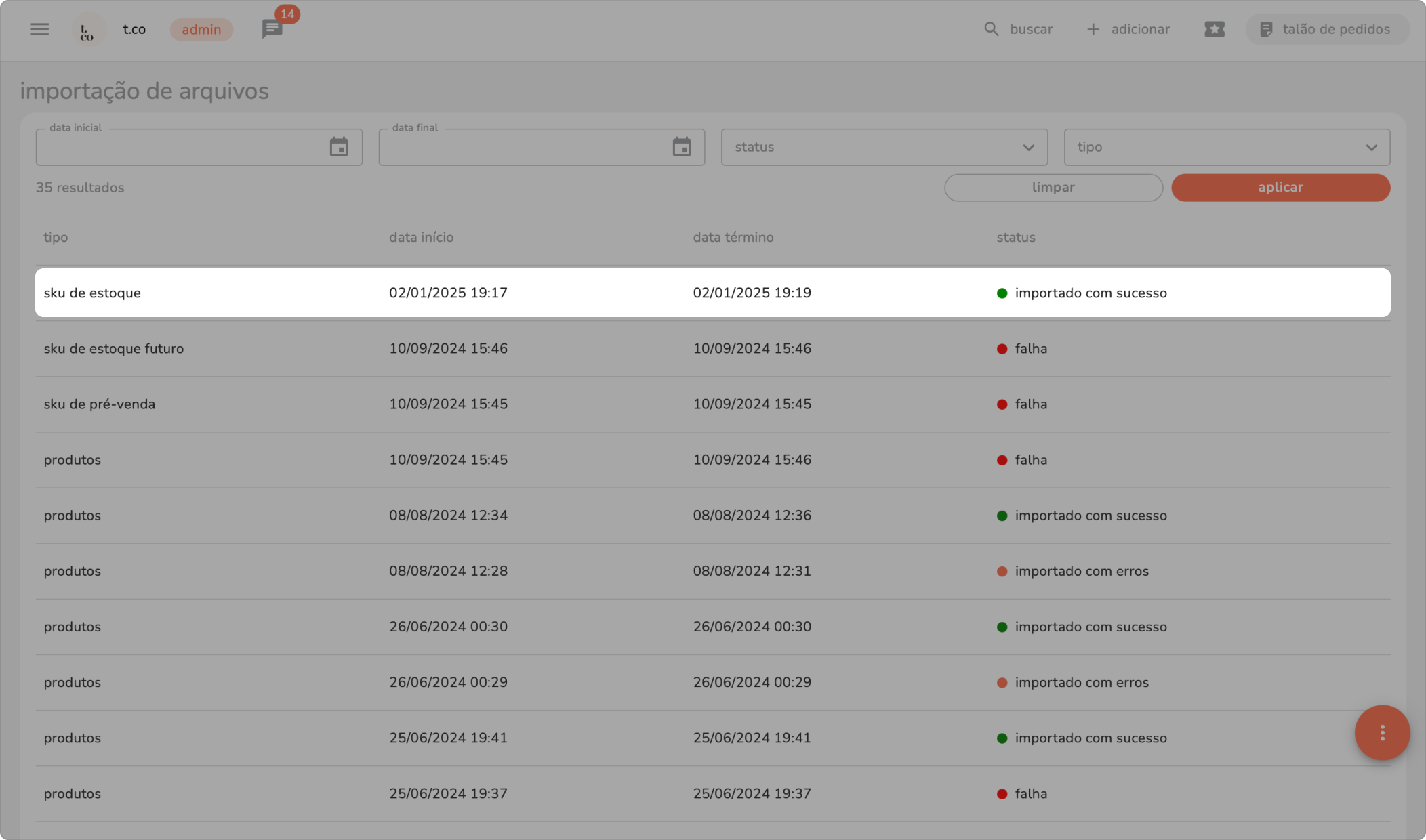
Task: Open the calendar for data inicial
Action: [339, 147]
